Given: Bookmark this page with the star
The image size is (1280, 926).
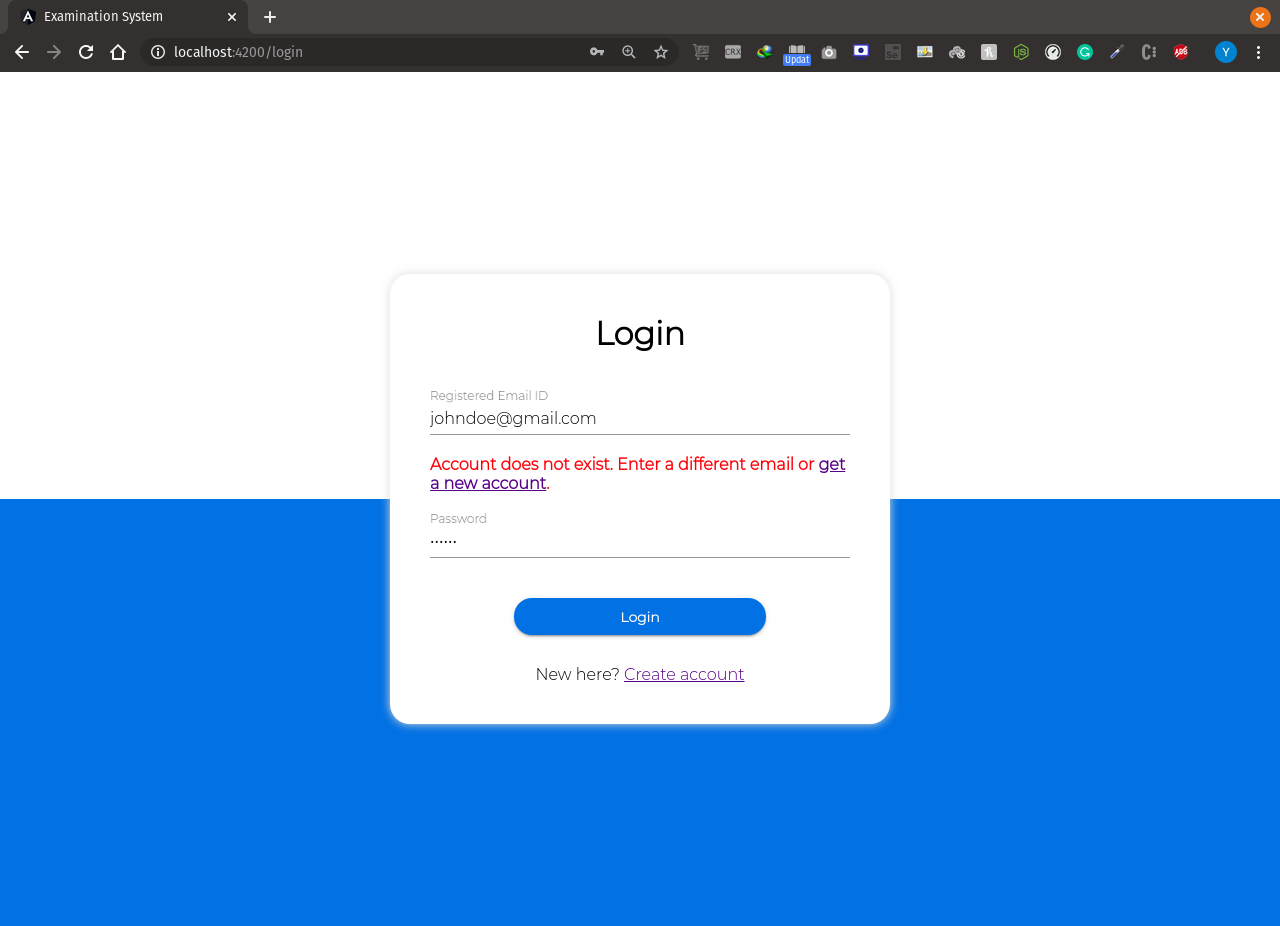Looking at the screenshot, I should click(x=661, y=52).
